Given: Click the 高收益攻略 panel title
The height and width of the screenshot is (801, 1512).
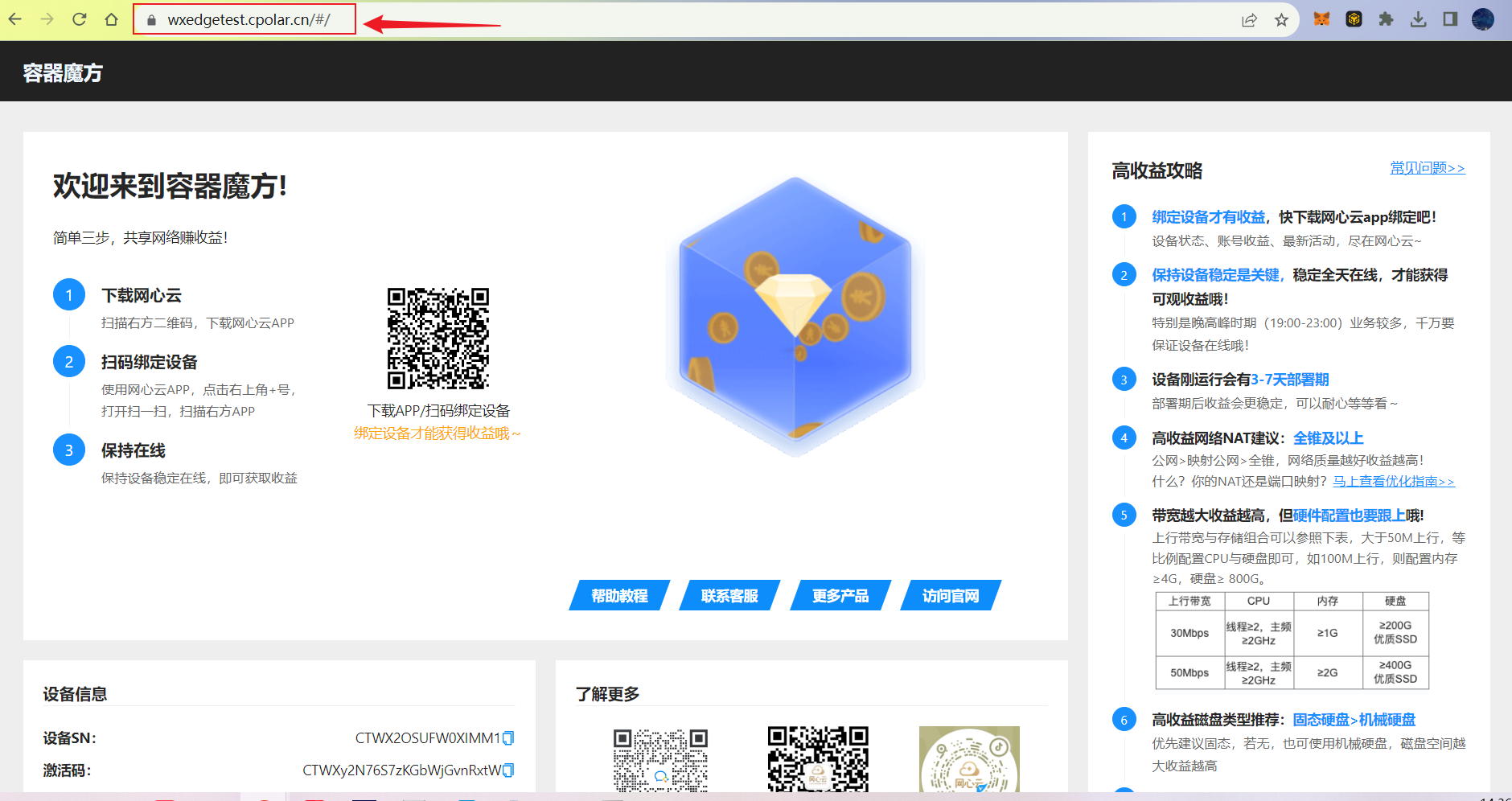Looking at the screenshot, I should [1157, 170].
